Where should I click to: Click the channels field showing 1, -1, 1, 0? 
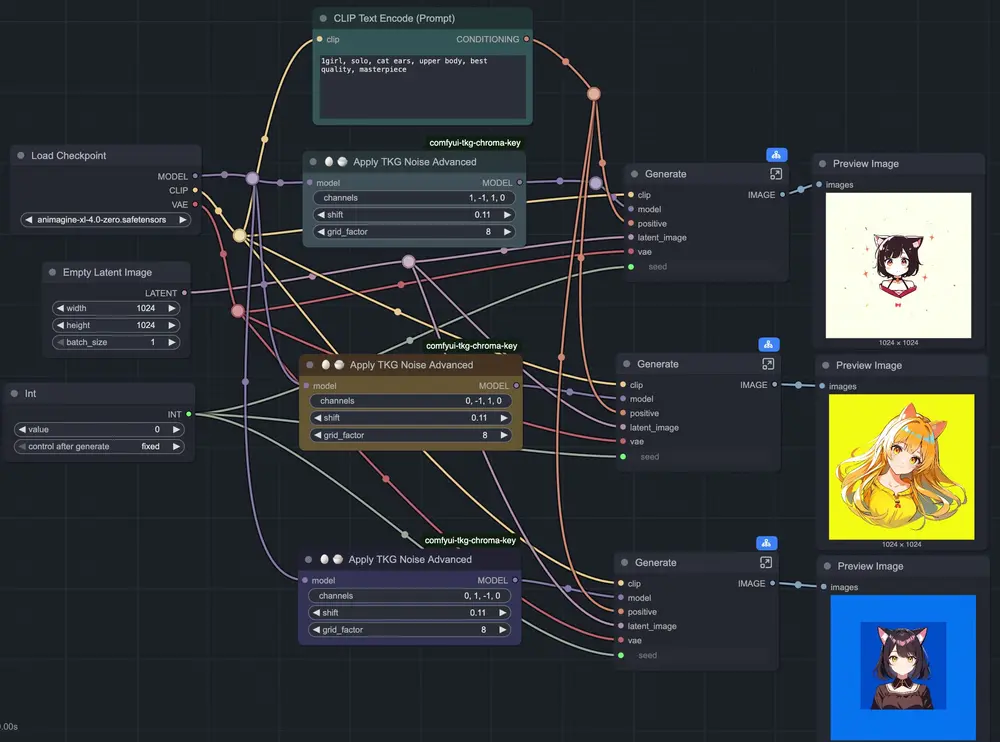point(413,198)
